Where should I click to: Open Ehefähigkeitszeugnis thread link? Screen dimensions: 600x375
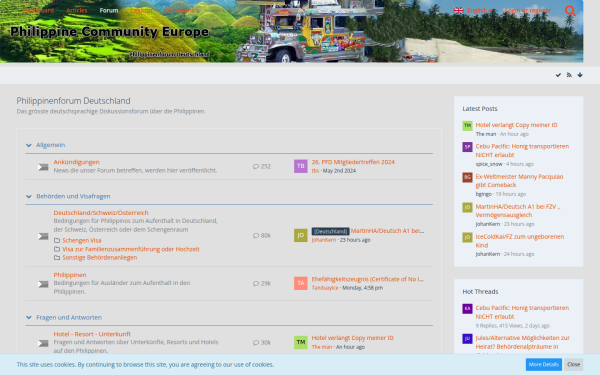pos(368,279)
